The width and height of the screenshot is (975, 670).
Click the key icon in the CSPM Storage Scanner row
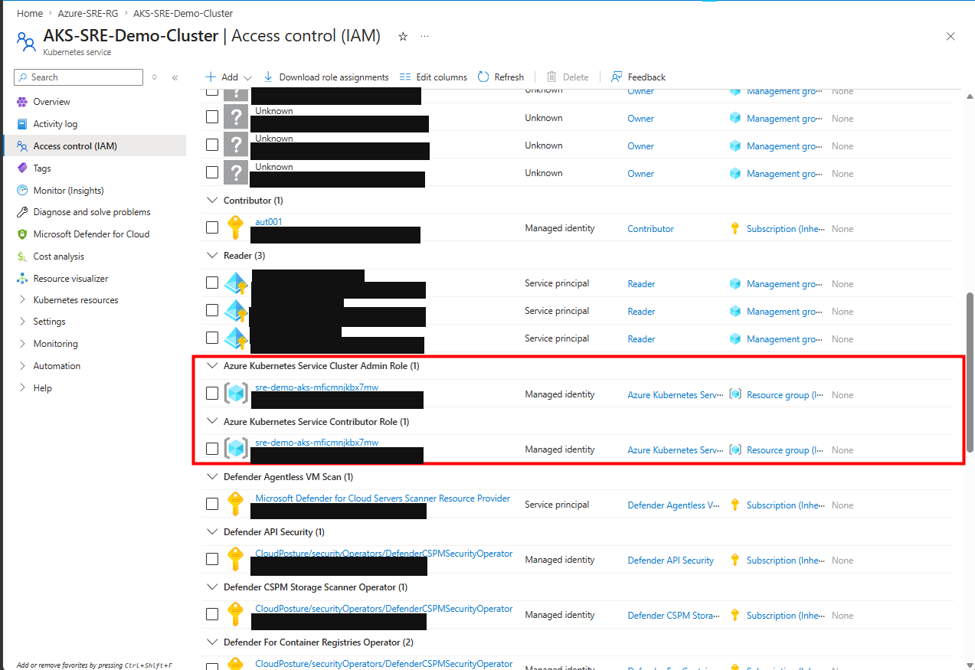[236, 614]
